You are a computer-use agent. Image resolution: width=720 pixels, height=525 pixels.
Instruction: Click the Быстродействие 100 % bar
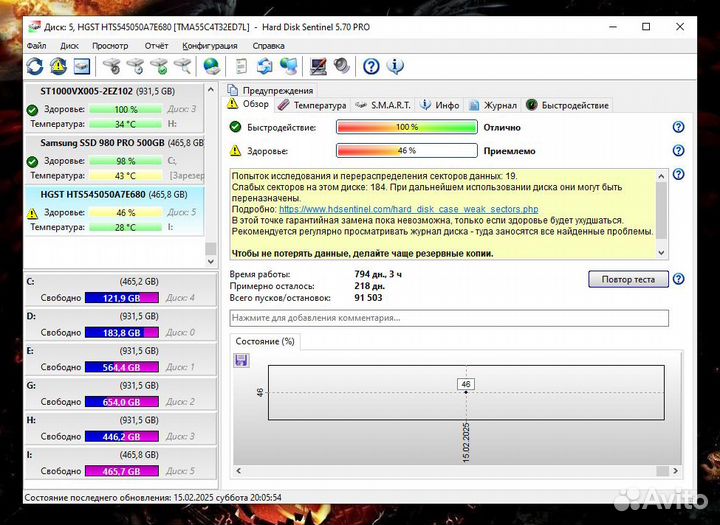point(407,127)
